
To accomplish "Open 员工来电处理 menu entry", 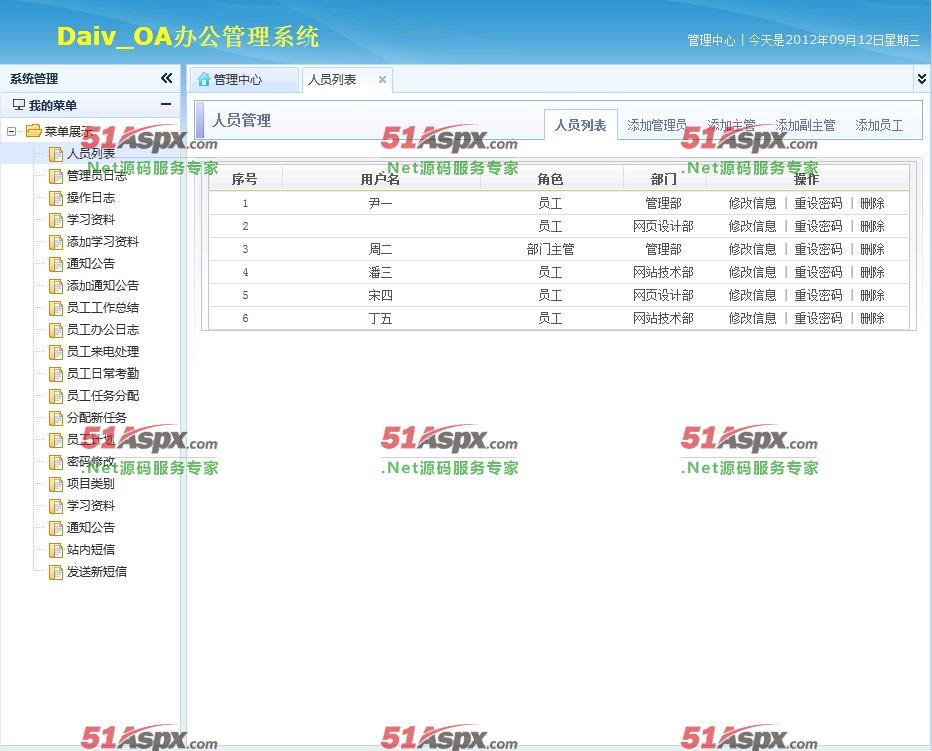I will click(102, 351).
